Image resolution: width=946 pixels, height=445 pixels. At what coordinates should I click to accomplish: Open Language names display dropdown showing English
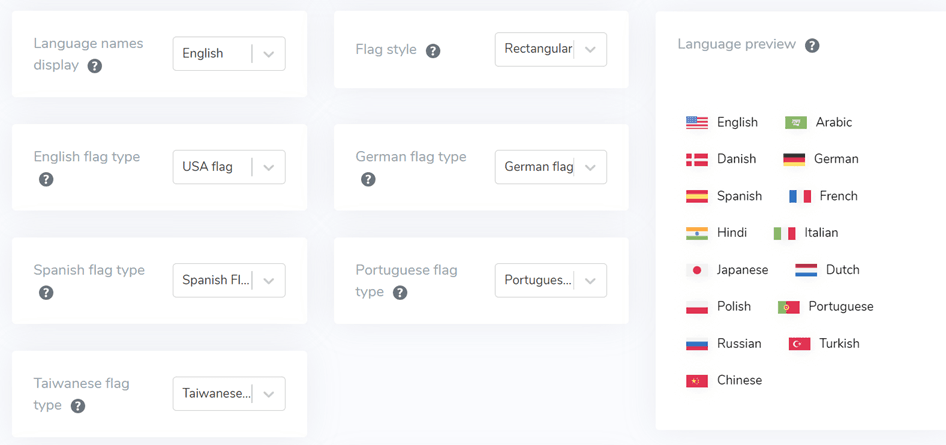(229, 54)
